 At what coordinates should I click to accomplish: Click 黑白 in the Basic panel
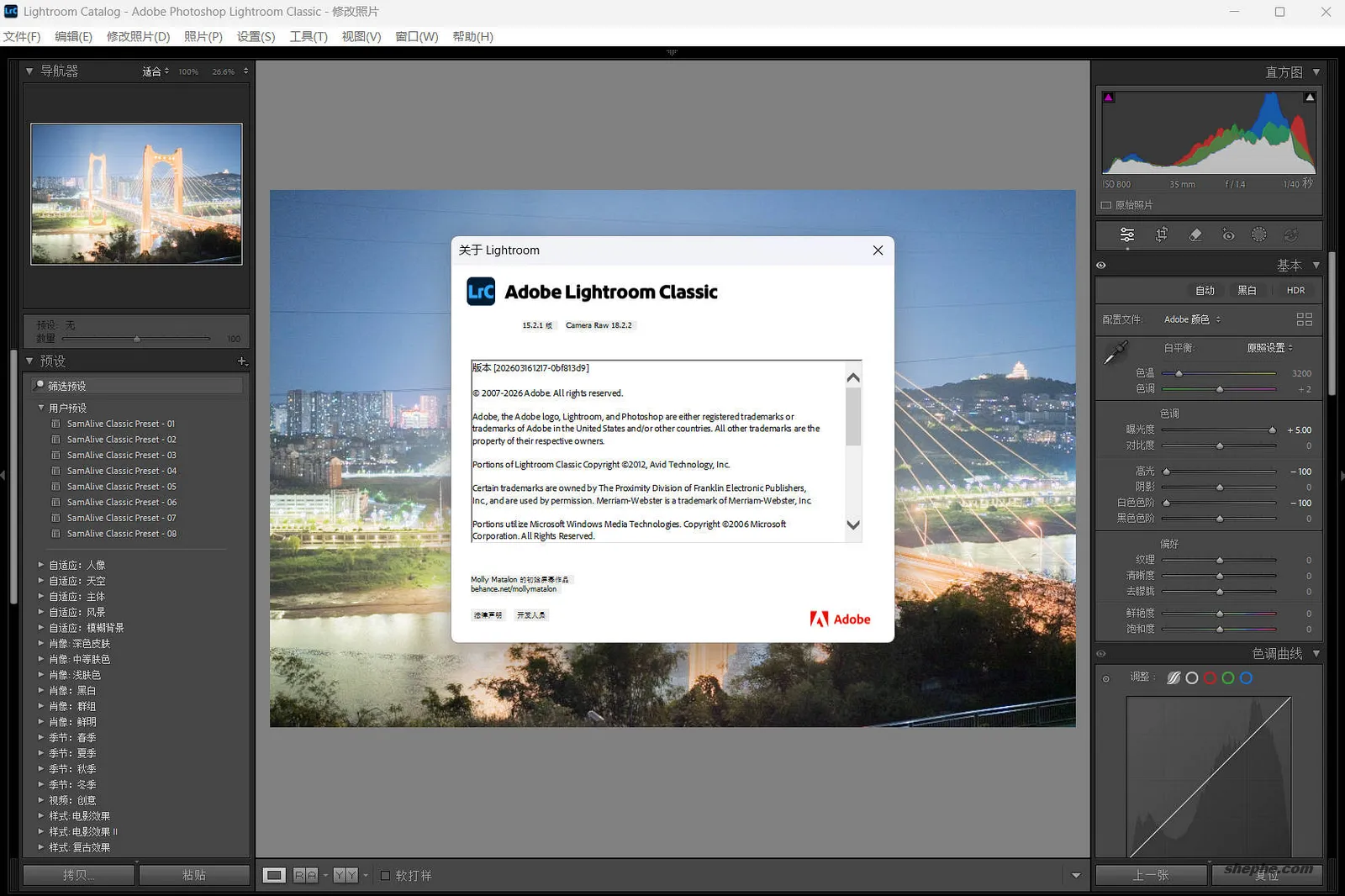pos(1247,290)
